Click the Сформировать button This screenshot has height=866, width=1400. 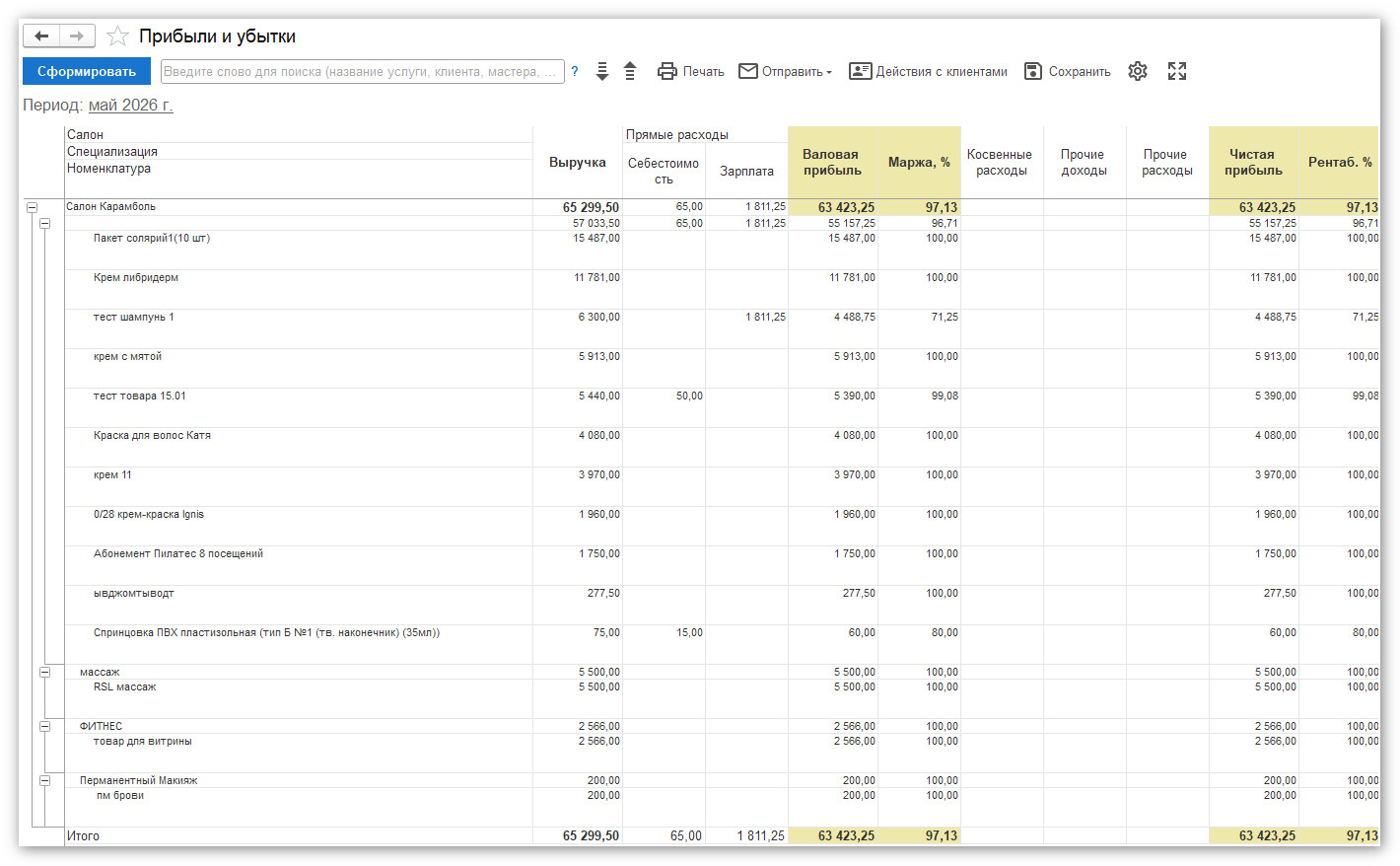click(x=87, y=71)
